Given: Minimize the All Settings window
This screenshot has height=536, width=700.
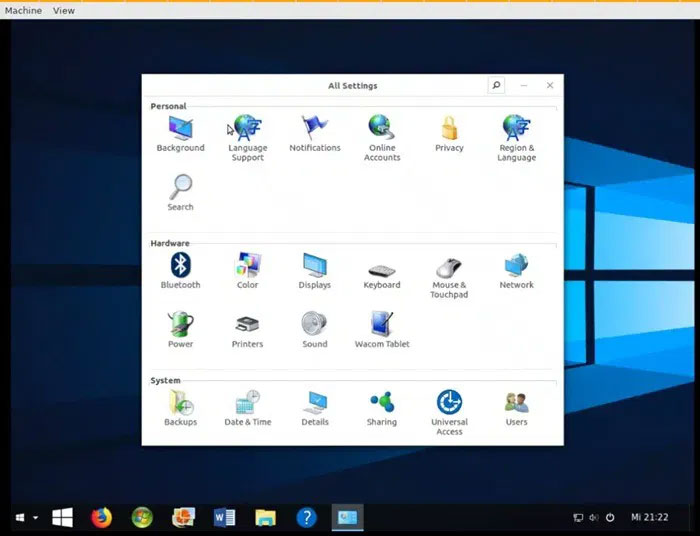Looking at the screenshot, I should (524, 85).
